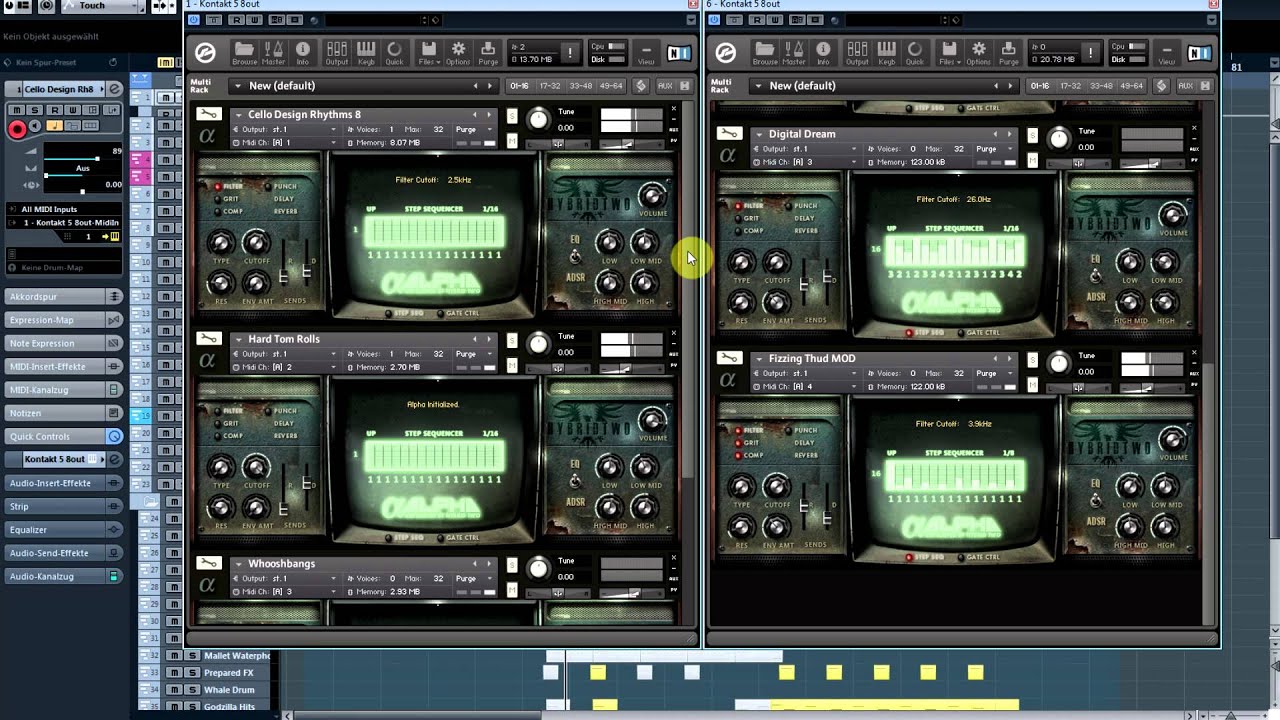Screen dimensions: 1280x720
Task: Select 17-32 page in left Kontakt rack
Action: [x=550, y=86]
